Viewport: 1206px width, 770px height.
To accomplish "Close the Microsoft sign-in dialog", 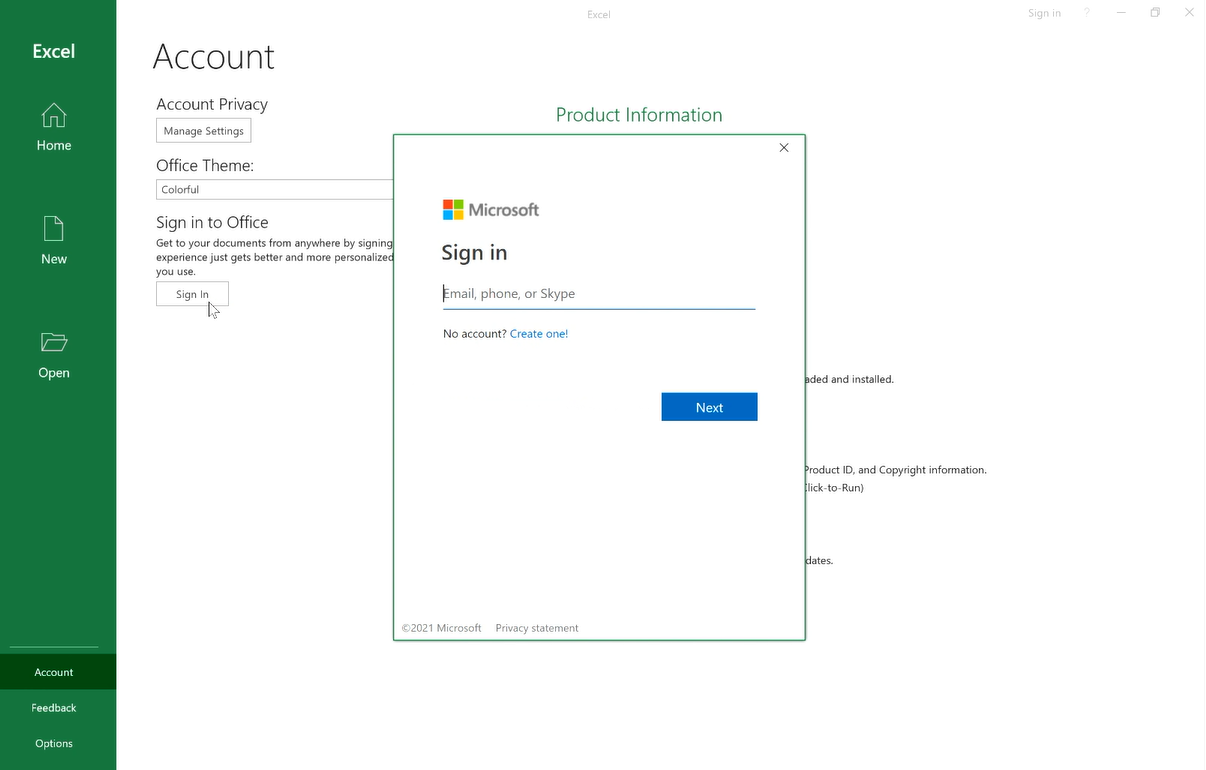I will (x=784, y=148).
